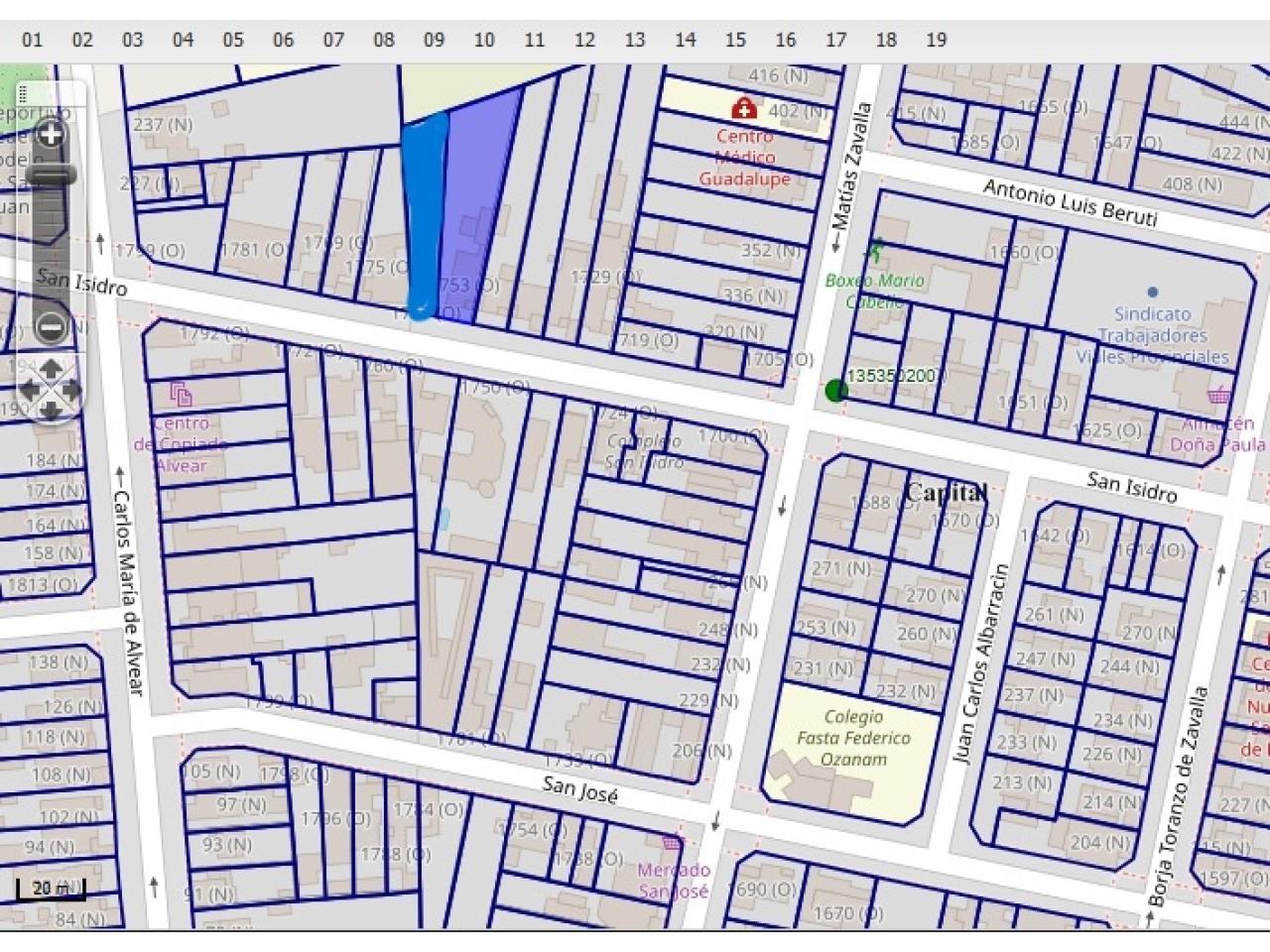
Task: Click the Colegio Fasta Federico Ozanam label
Action: point(853,738)
